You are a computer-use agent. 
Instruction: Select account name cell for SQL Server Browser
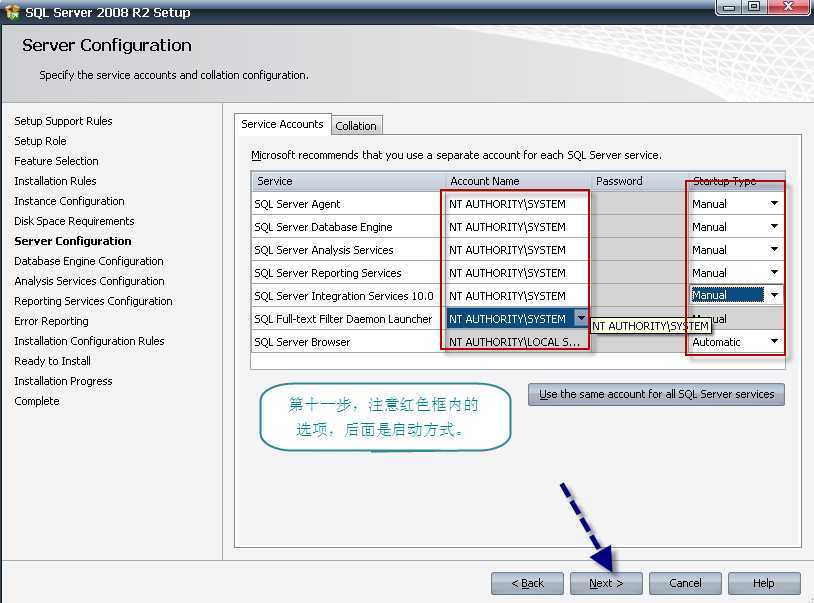(517, 342)
